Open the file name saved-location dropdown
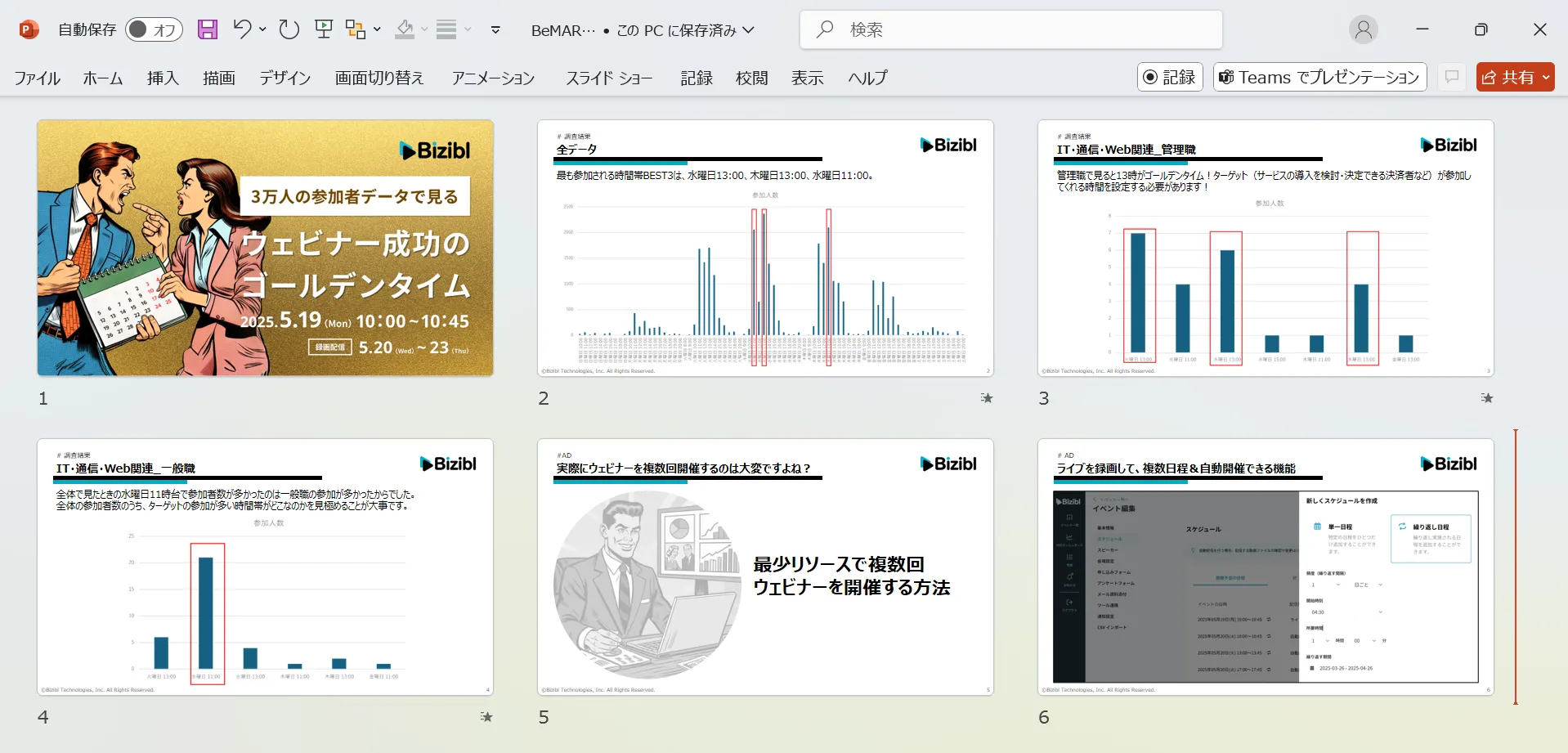This screenshot has width=1568, height=753. pyautogui.click(x=748, y=30)
